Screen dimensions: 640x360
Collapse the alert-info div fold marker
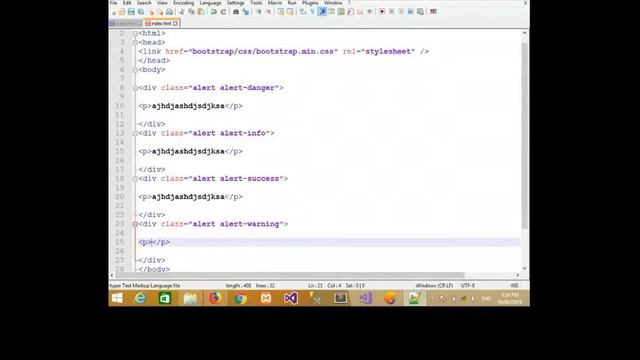[135, 133]
